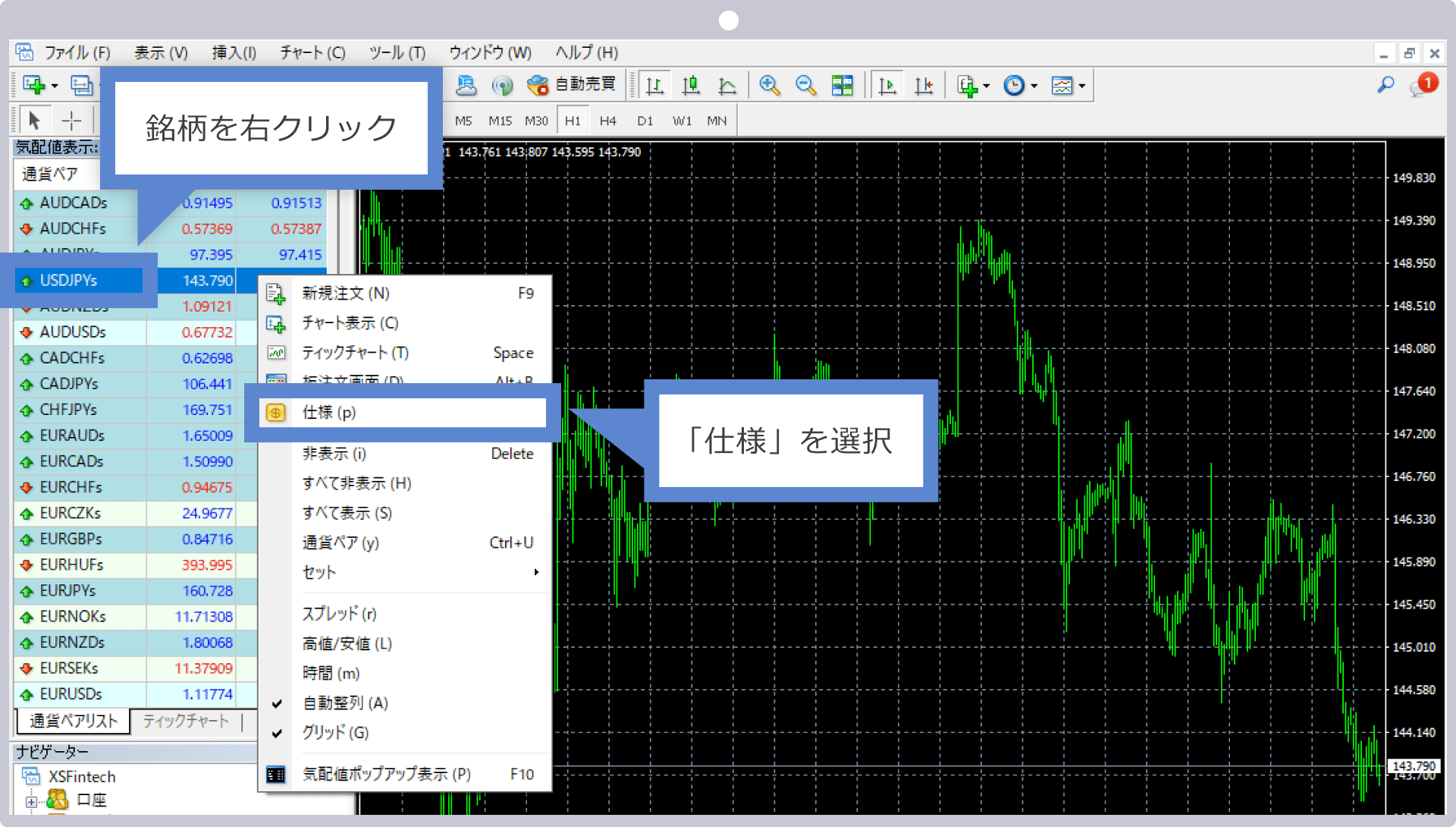The height and width of the screenshot is (827, 1456).
Task: Open the ヘルプ (H) menu
Action: (x=586, y=52)
